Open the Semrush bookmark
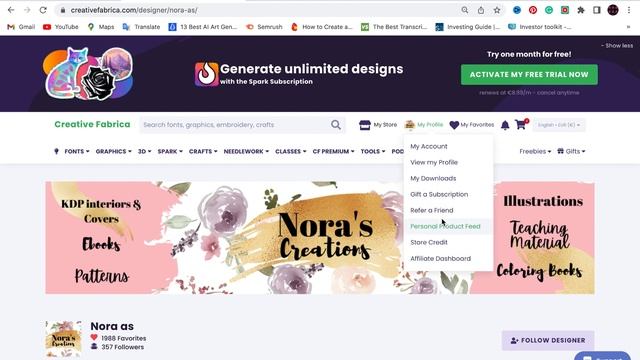640x360 pixels. (x=264, y=27)
